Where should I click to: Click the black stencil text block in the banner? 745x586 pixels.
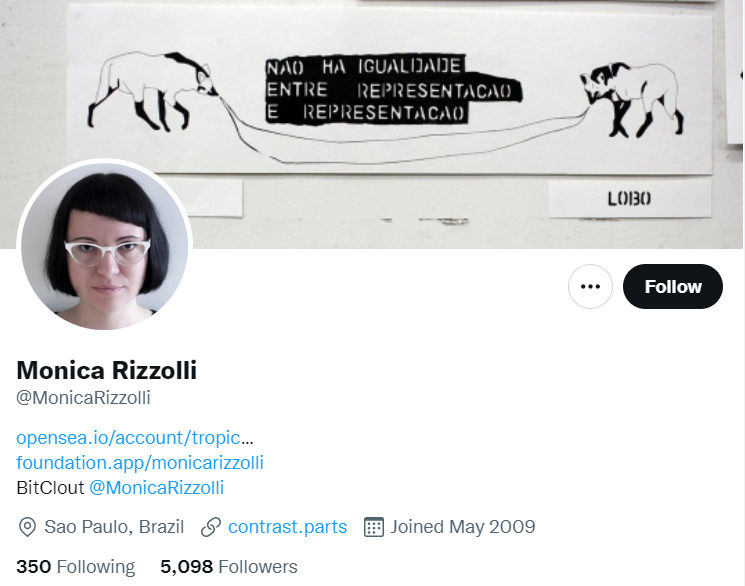(x=393, y=89)
